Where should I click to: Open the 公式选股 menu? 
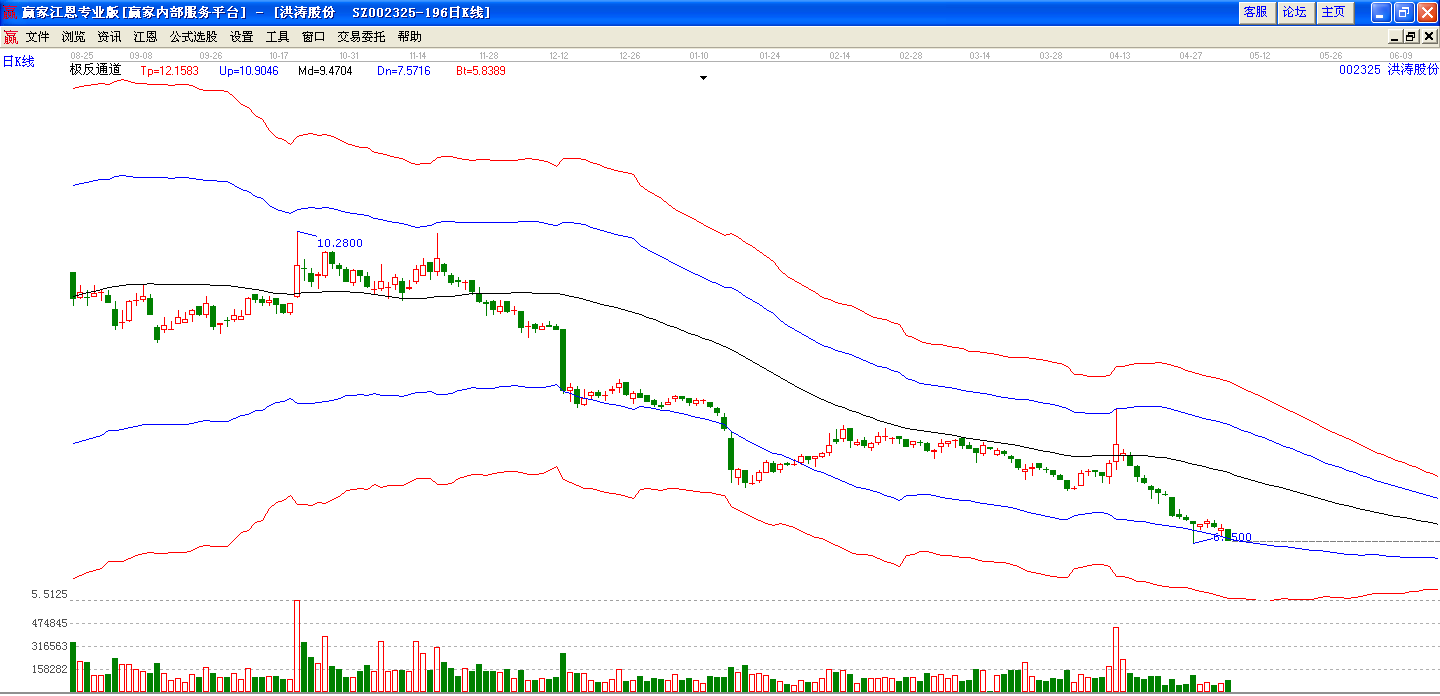[x=193, y=37]
